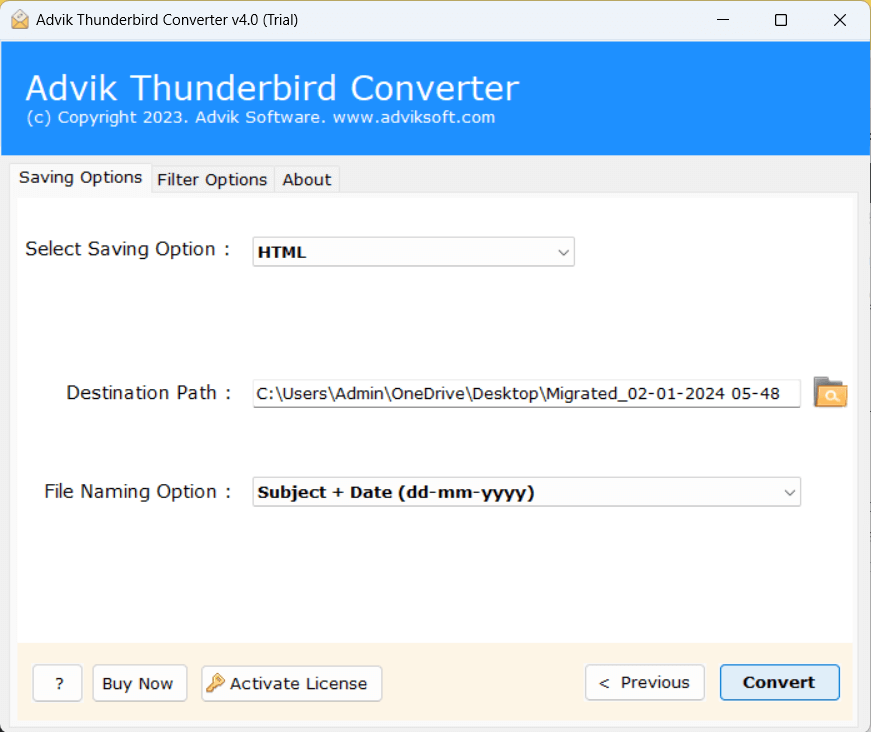Close the Advik Thunderbird Converter window
This screenshot has height=732, width=871.
coord(839,20)
